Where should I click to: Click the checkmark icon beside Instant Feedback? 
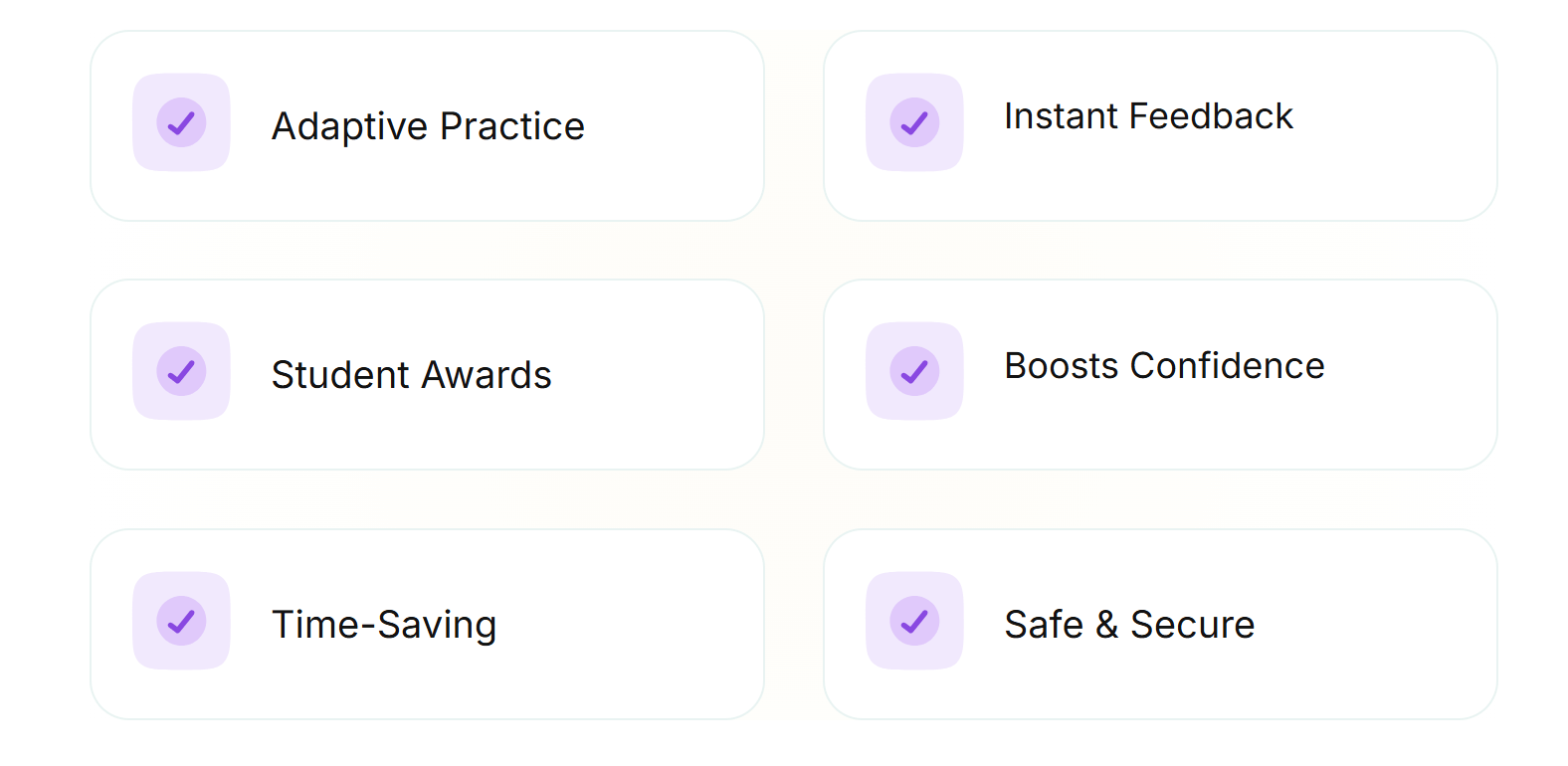(914, 122)
